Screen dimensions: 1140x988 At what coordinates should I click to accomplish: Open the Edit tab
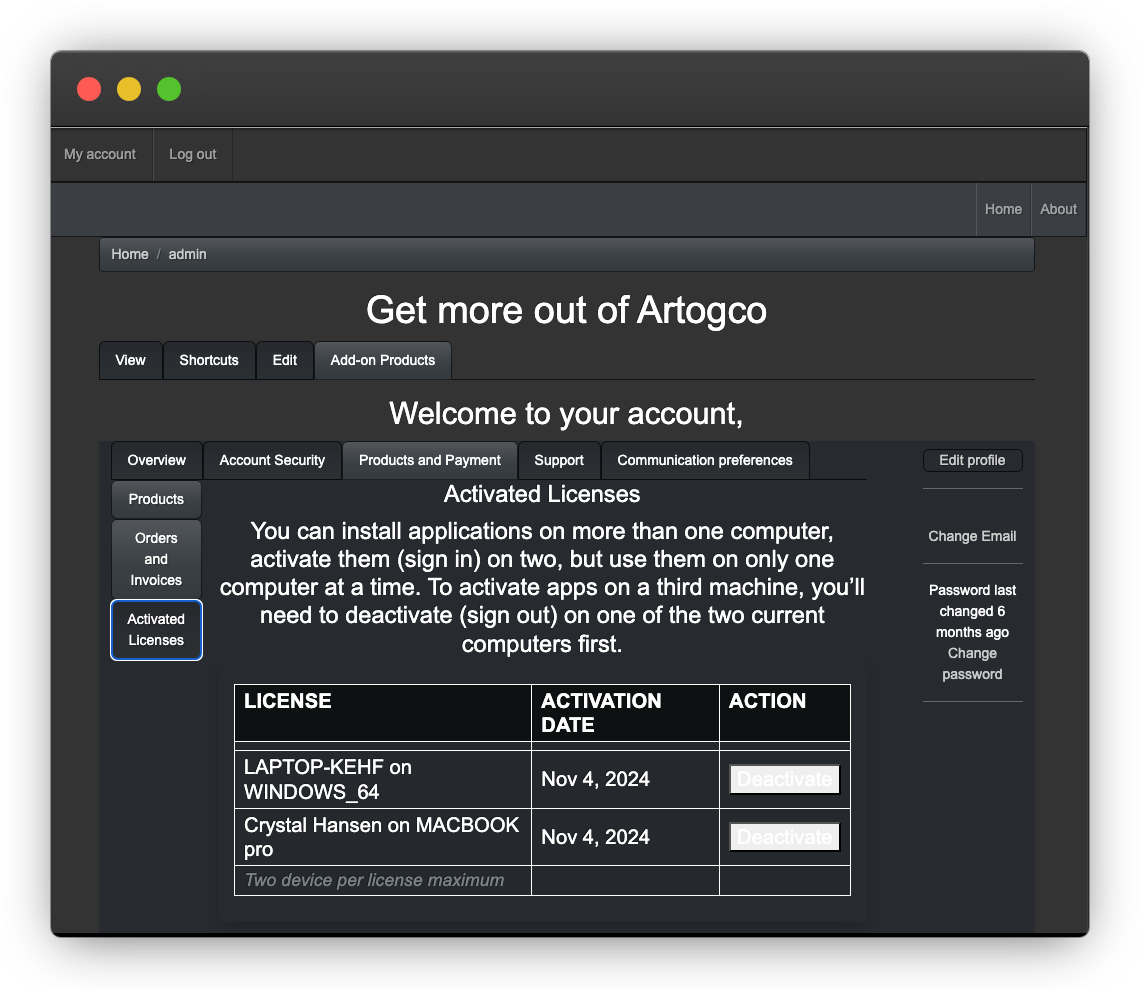click(285, 361)
